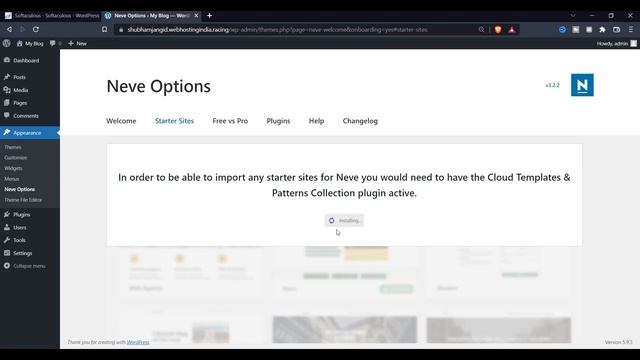Switch to the Starter Sites tab

(174, 121)
